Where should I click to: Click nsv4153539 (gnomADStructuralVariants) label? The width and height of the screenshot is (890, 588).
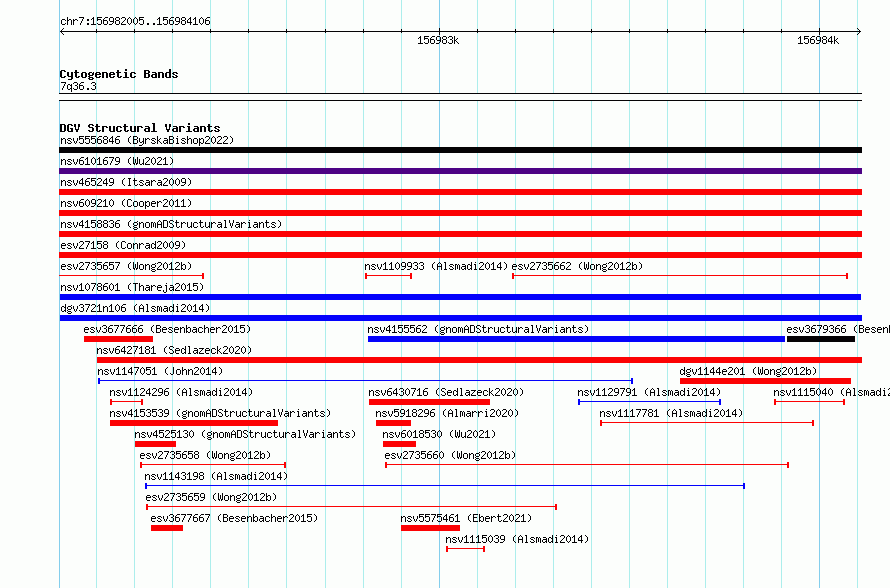[220, 413]
